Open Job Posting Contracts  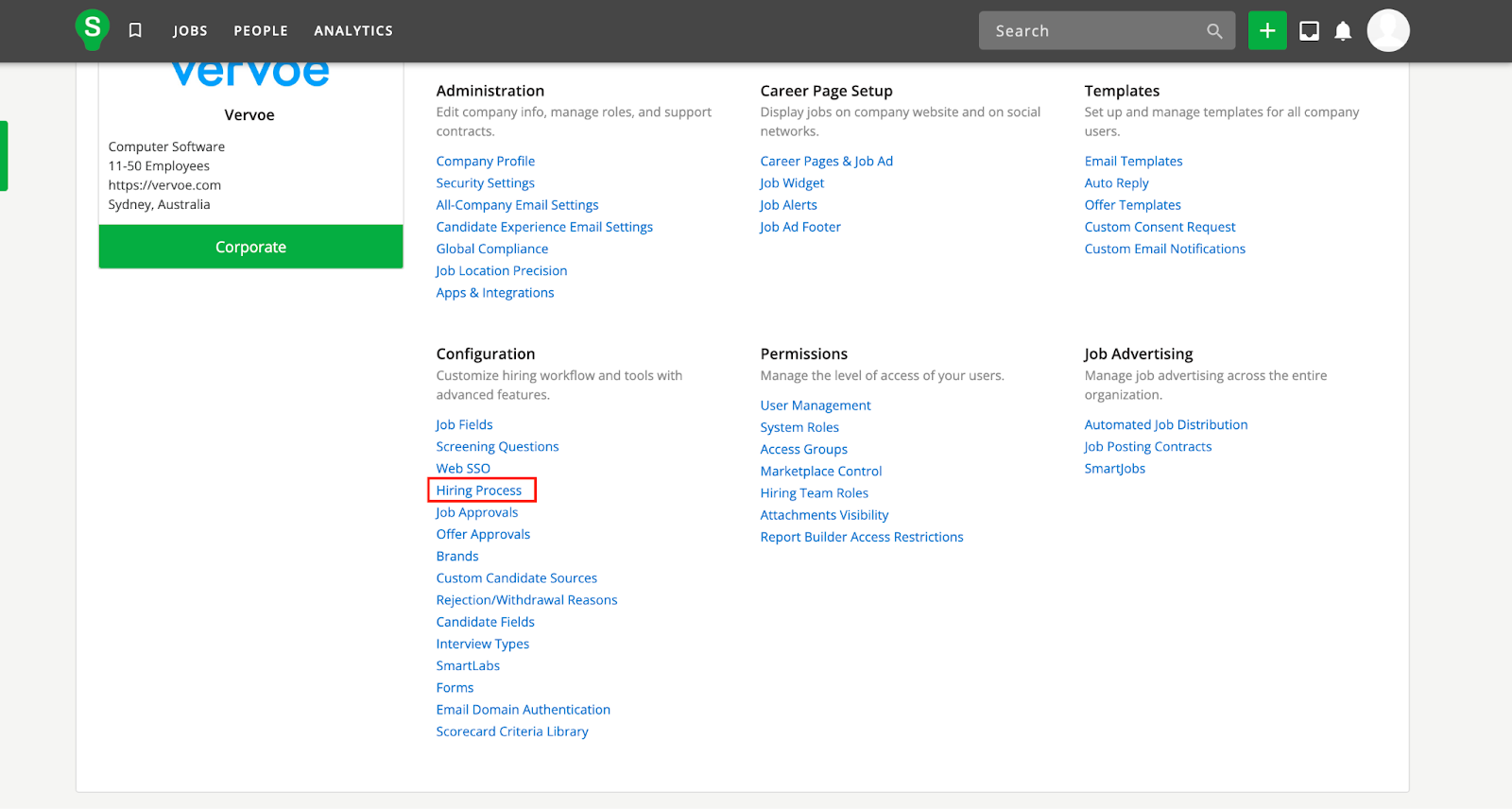click(x=1147, y=447)
